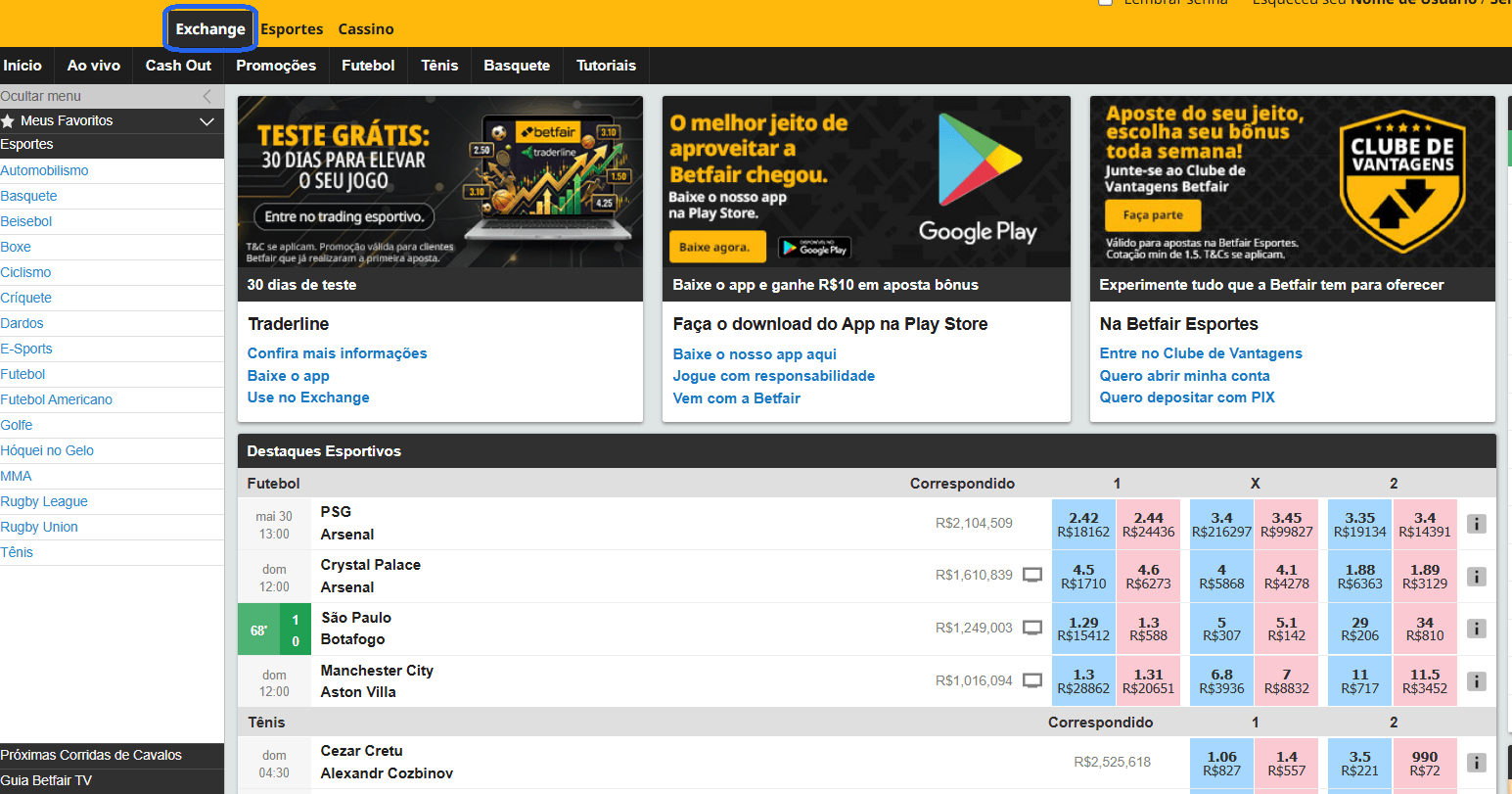Back Botafogo at odds 29

pyautogui.click(x=1359, y=629)
